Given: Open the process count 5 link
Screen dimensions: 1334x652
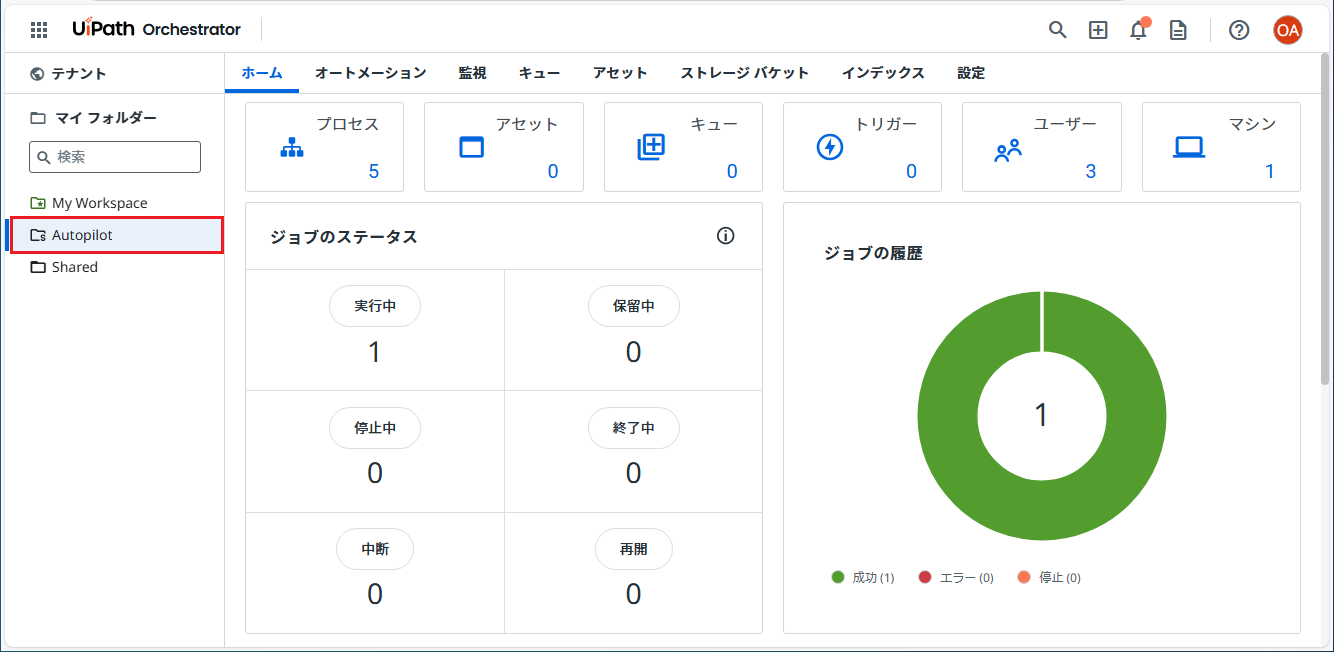Looking at the screenshot, I should tap(374, 171).
